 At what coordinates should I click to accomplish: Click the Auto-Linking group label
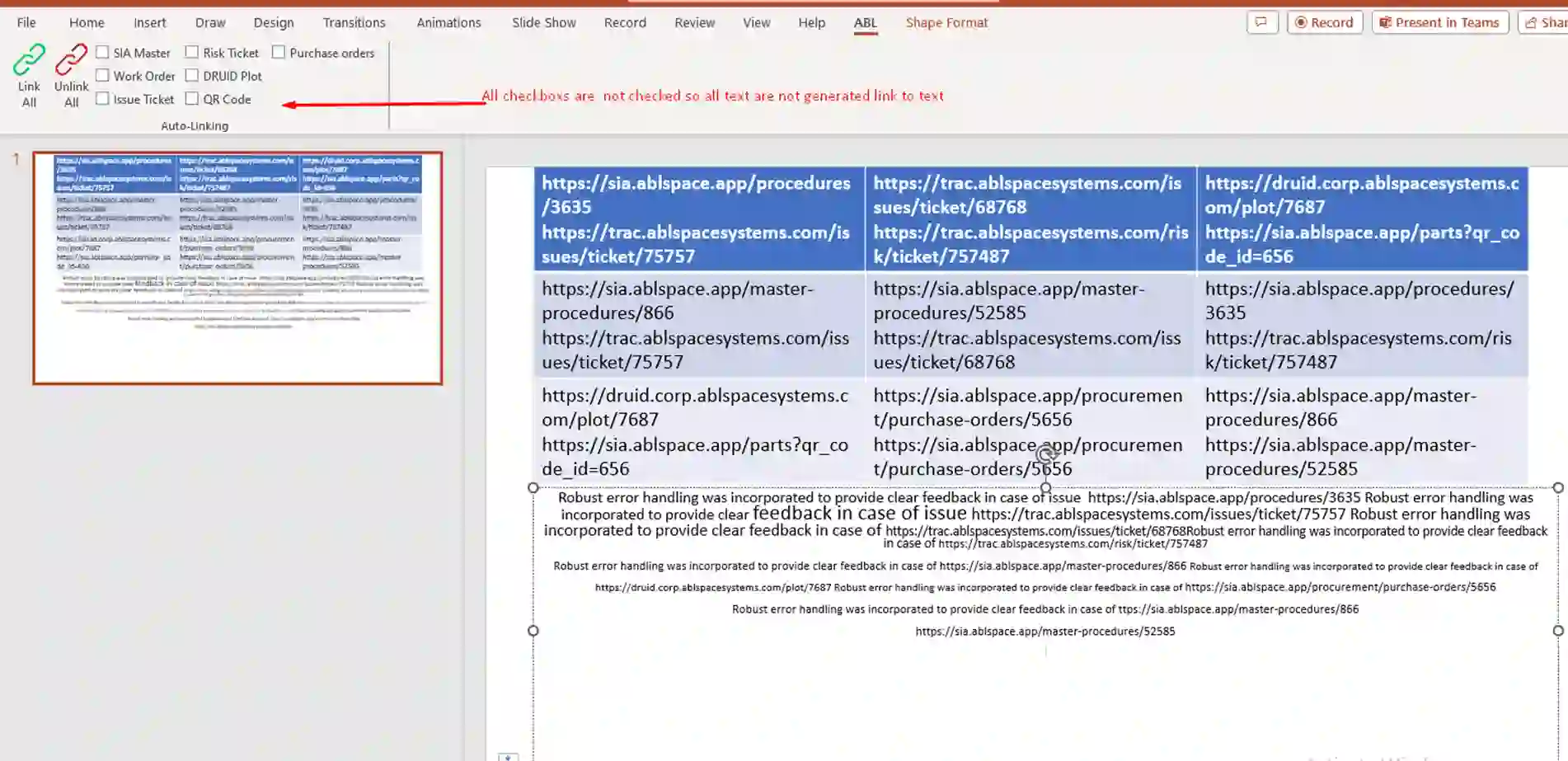(x=195, y=126)
